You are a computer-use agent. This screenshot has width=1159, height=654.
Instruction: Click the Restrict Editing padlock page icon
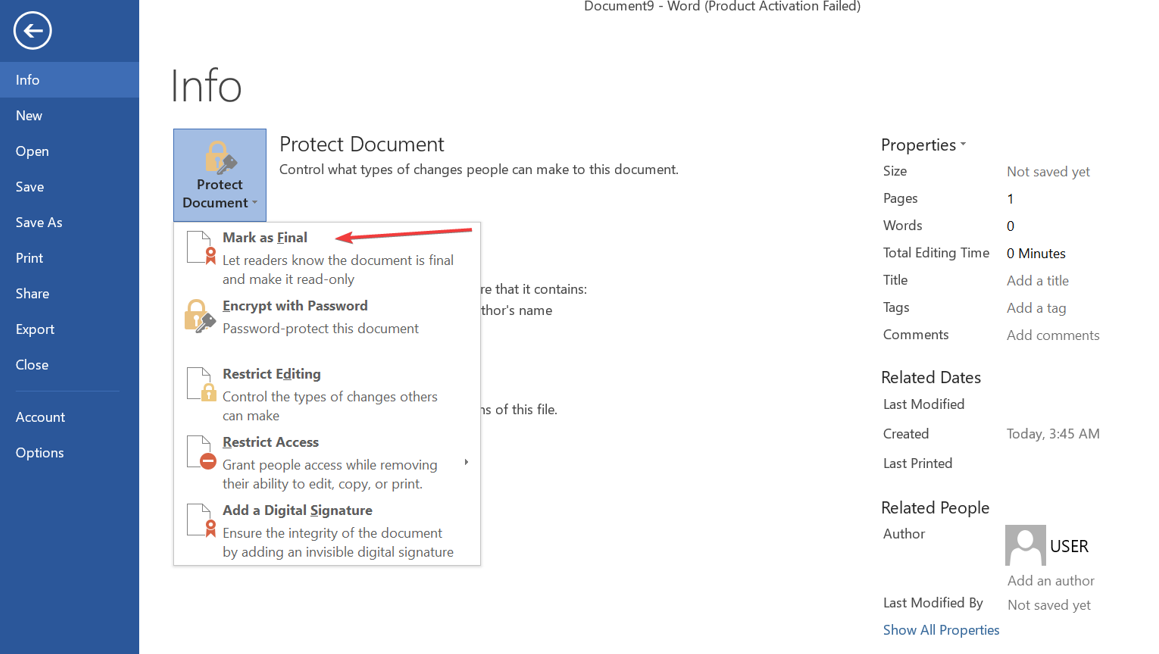click(200, 384)
